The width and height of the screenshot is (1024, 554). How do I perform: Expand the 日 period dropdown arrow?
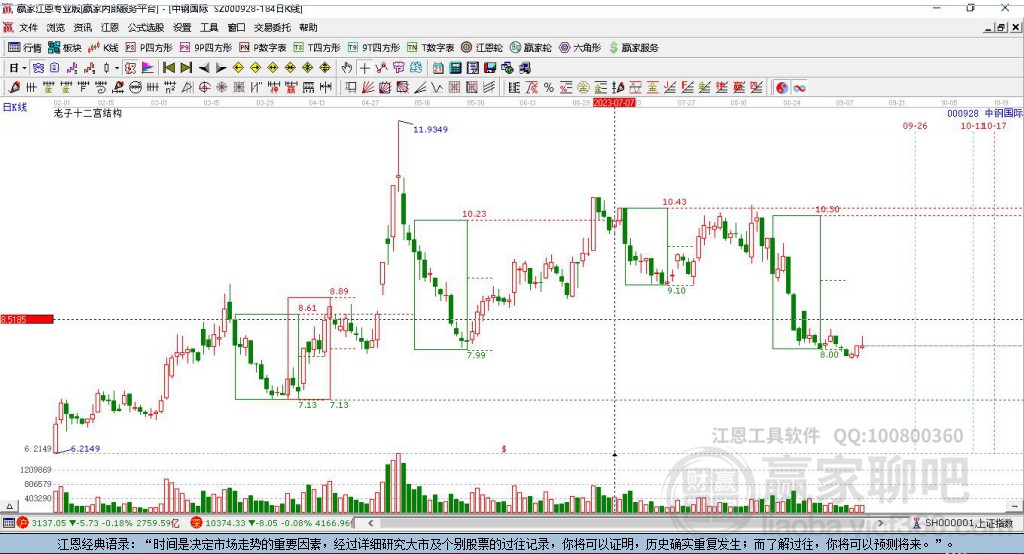tap(24, 68)
